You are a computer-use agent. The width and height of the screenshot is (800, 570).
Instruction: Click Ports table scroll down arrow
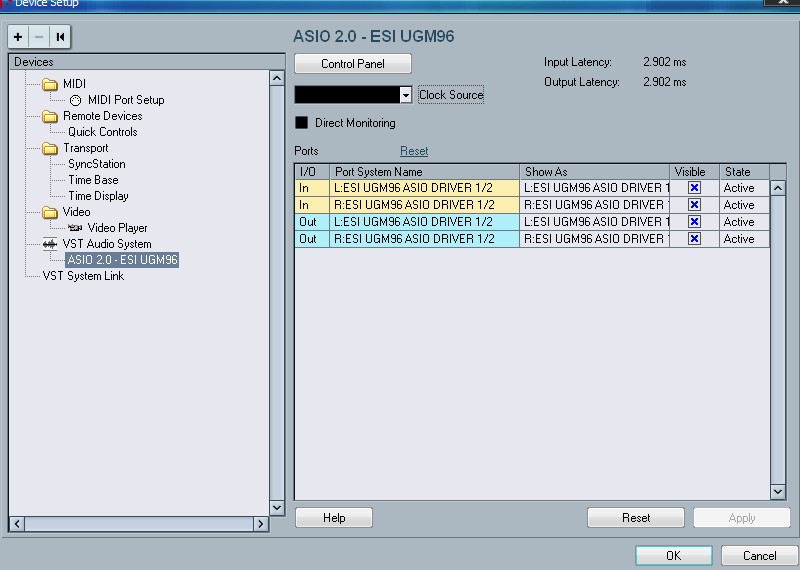778,492
